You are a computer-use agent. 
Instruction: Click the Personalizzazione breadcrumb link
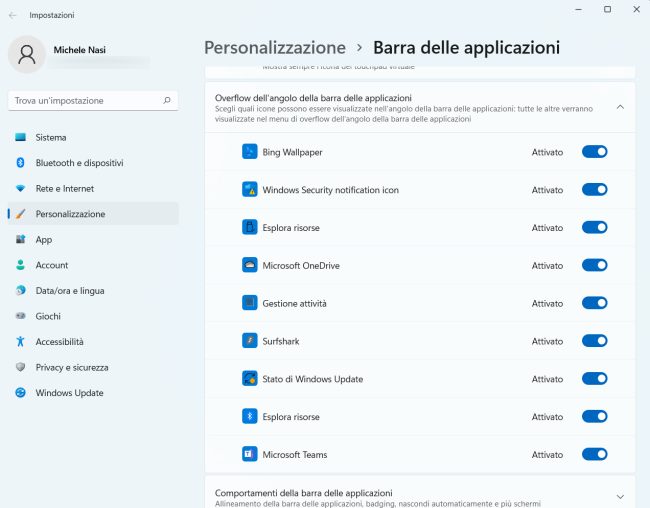pyautogui.click(x=275, y=48)
